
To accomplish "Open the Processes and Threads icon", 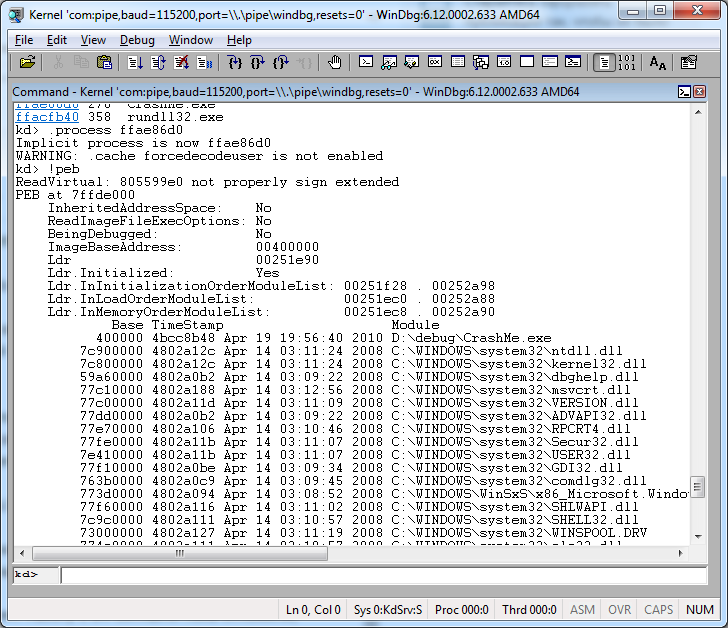I will 550,62.
